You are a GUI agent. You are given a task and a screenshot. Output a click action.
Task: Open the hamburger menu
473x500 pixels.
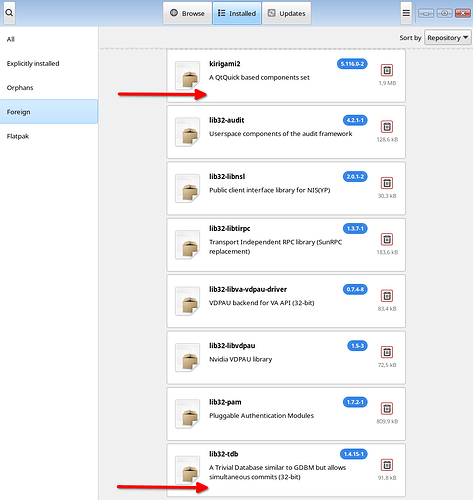pyautogui.click(x=406, y=13)
